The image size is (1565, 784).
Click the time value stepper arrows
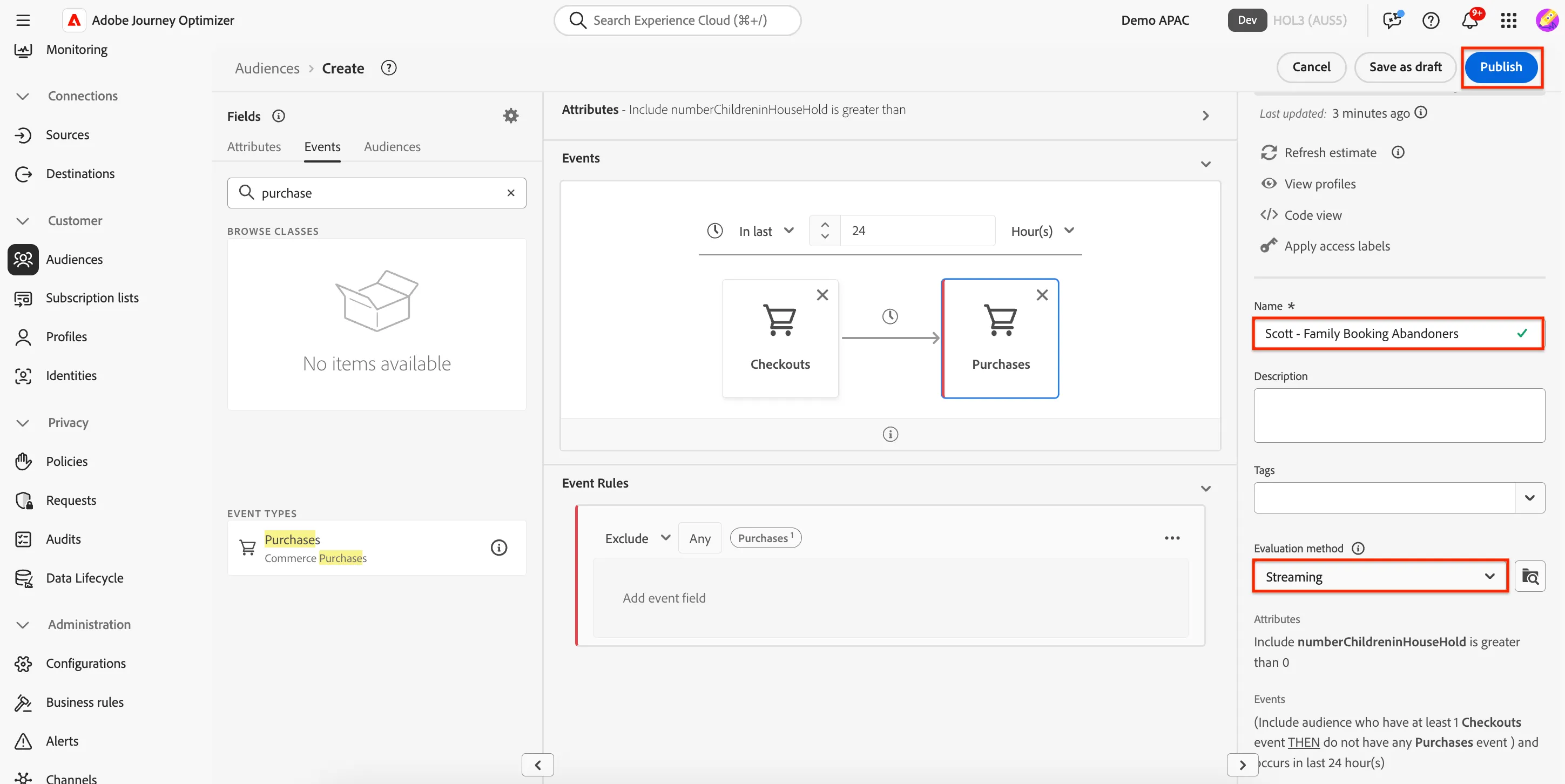tap(825, 231)
